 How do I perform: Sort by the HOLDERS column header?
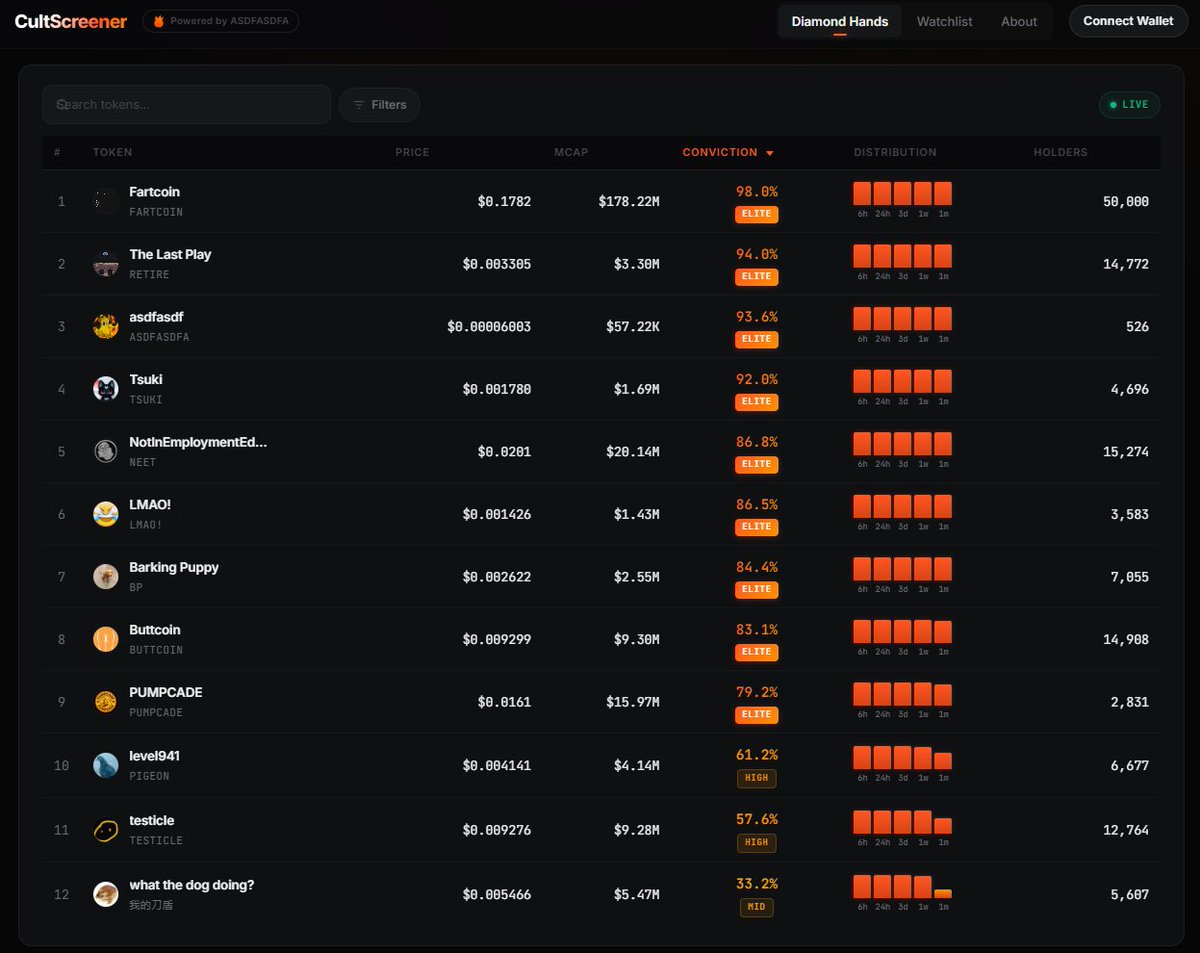[1060, 152]
